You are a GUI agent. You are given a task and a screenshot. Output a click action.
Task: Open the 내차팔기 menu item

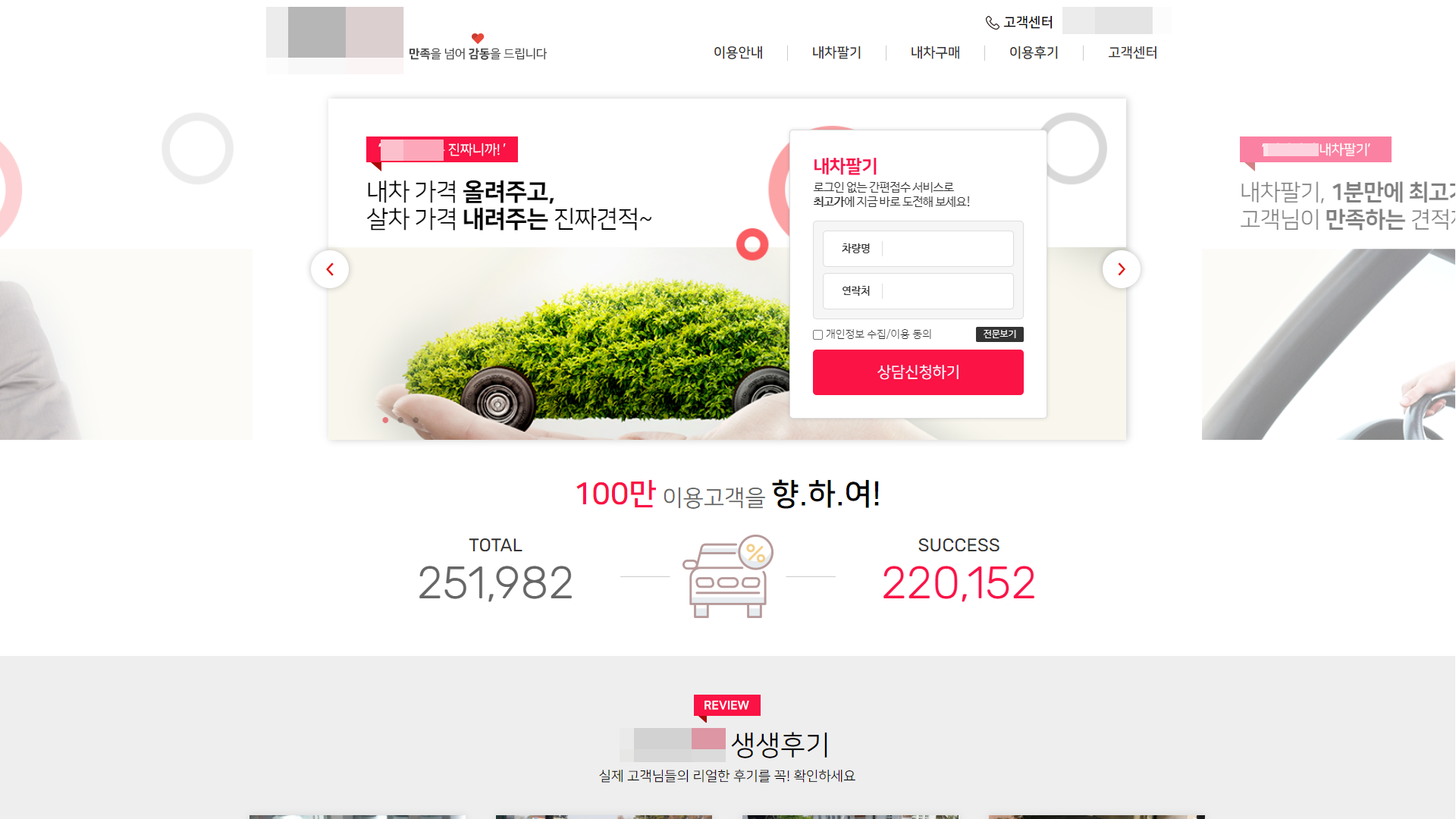pyautogui.click(x=836, y=52)
